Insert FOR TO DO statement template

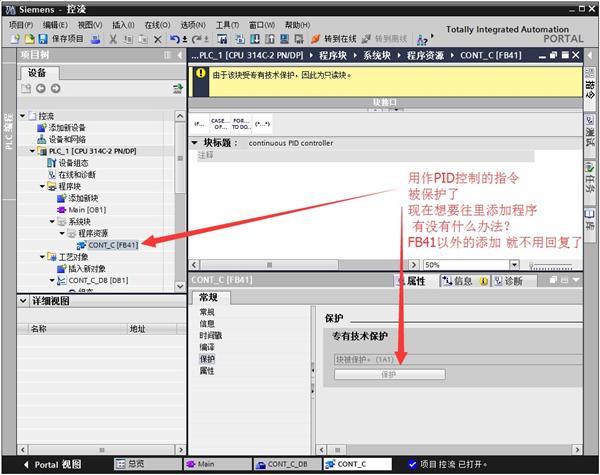[241, 124]
